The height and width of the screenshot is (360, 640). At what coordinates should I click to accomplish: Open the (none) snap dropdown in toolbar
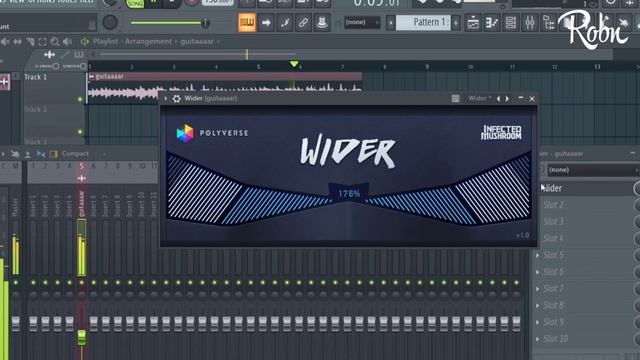tap(362, 22)
